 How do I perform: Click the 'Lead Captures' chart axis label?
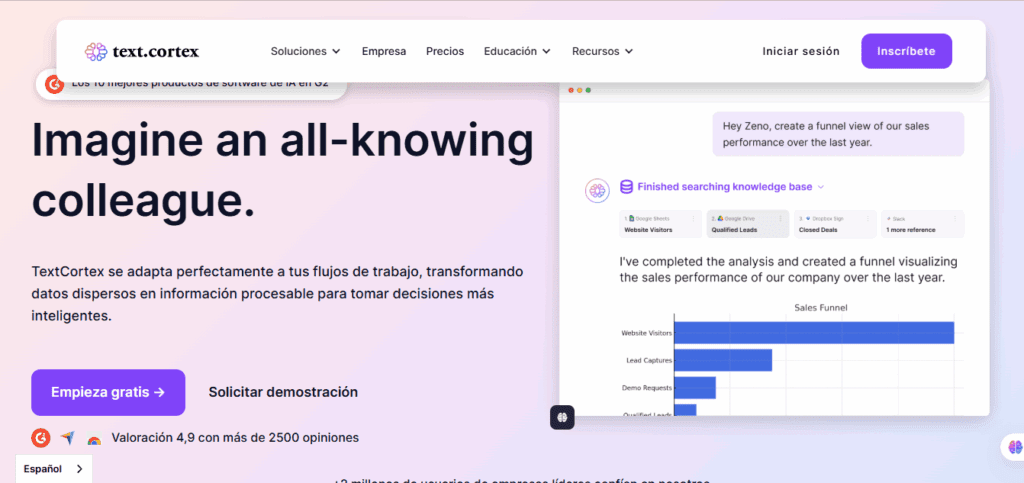tap(648, 360)
